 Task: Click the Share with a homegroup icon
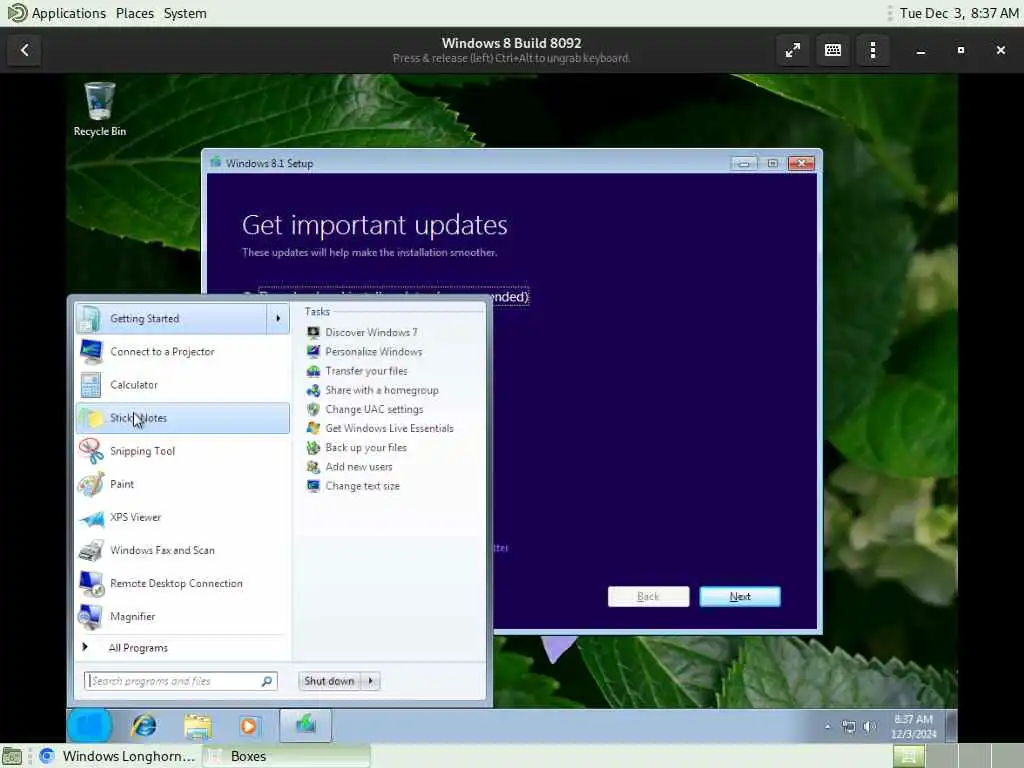click(313, 390)
